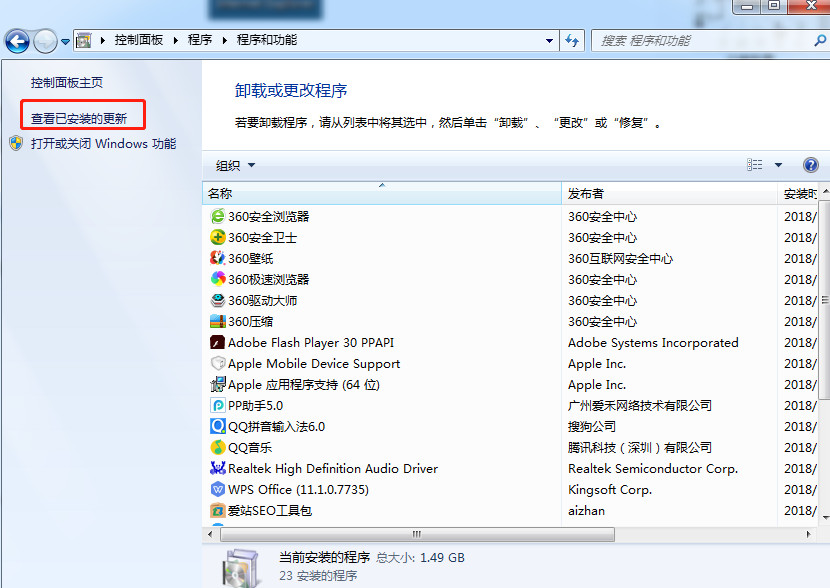Sort by the 安装时间 column header
The width and height of the screenshot is (830, 588).
pos(798,194)
